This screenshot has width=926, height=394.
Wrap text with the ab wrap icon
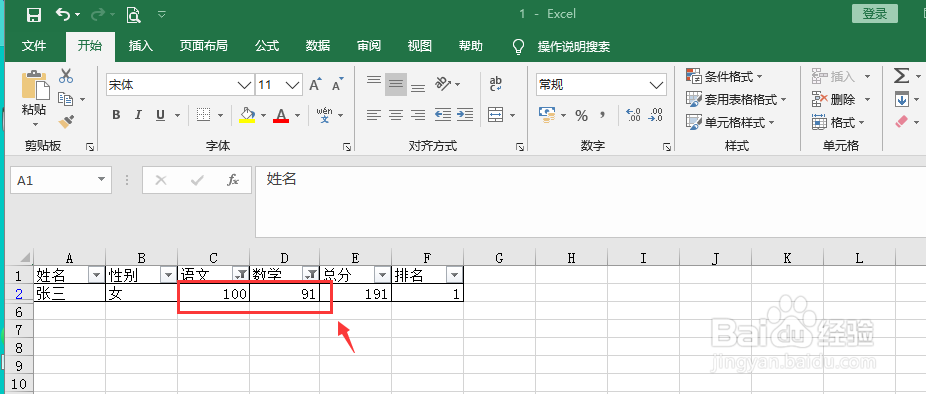pyautogui.click(x=496, y=84)
